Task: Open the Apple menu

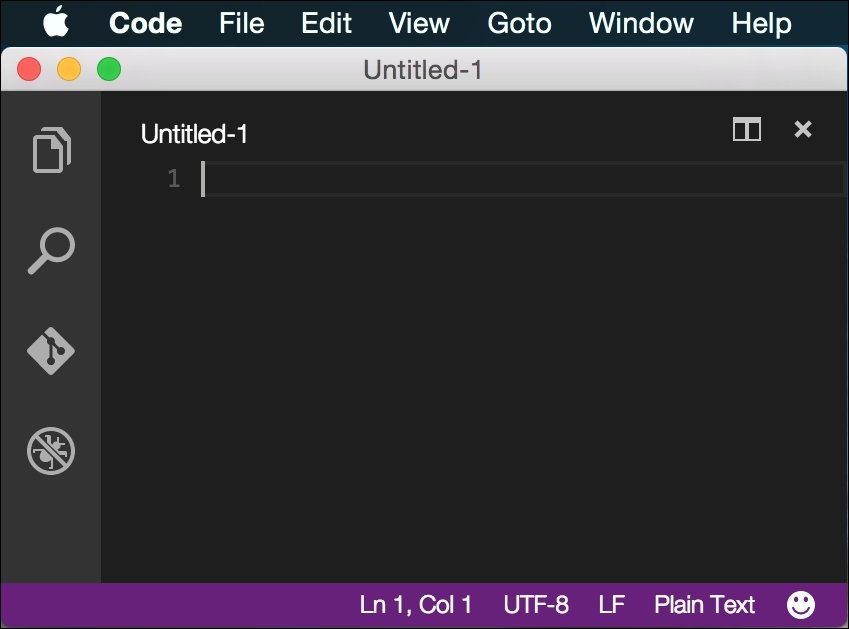Action: tap(56, 22)
